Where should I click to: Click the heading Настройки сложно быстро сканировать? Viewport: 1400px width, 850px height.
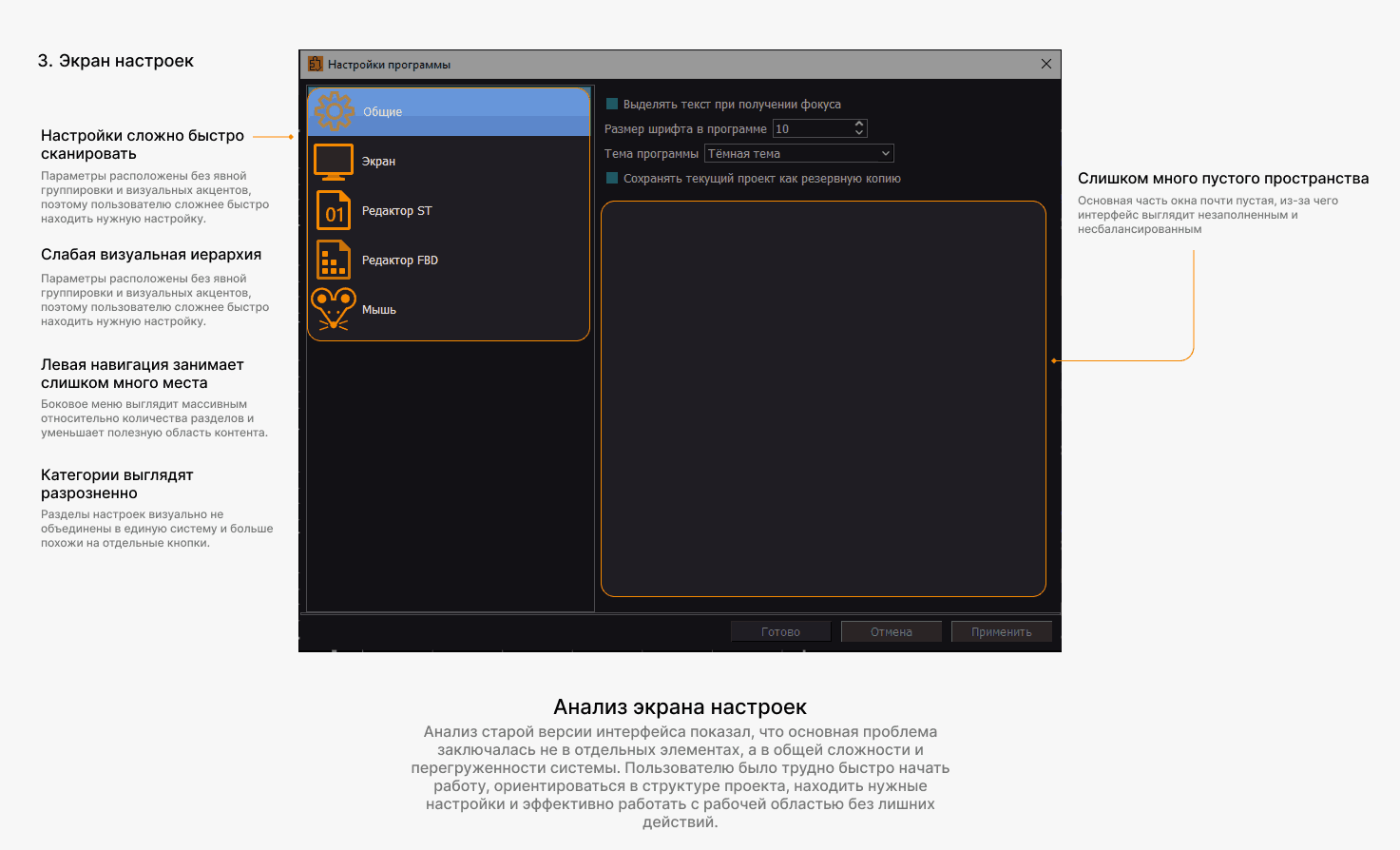[143, 145]
